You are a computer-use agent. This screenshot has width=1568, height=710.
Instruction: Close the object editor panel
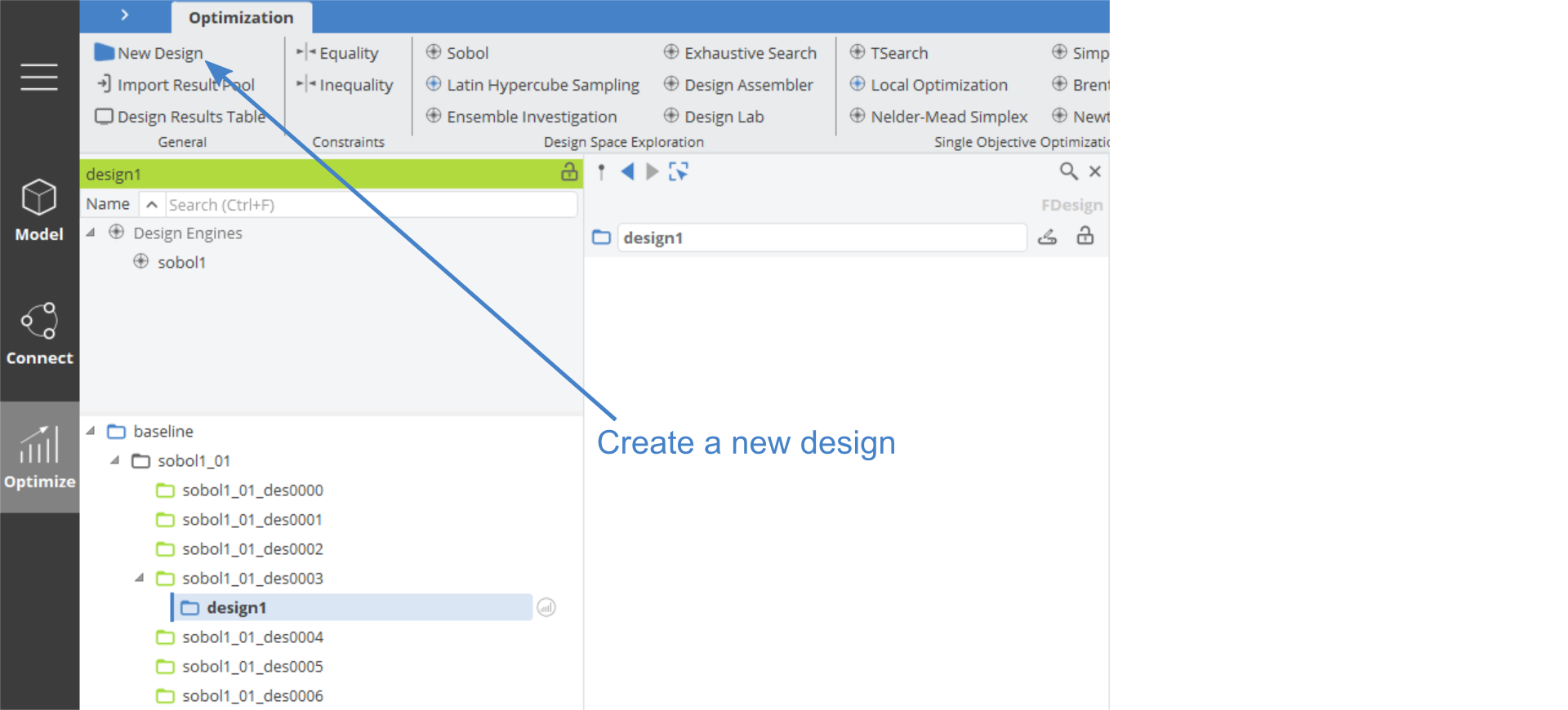coord(1095,171)
